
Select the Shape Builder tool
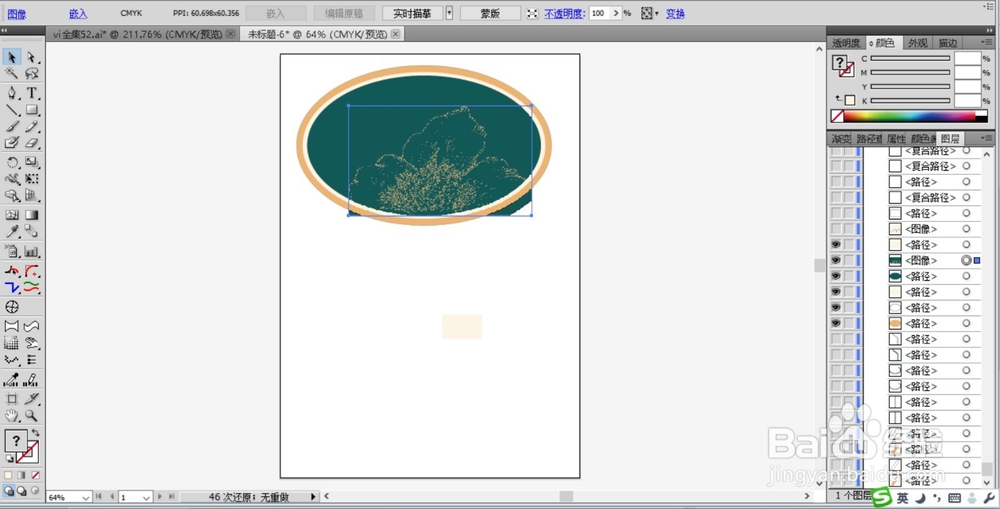coord(11,196)
